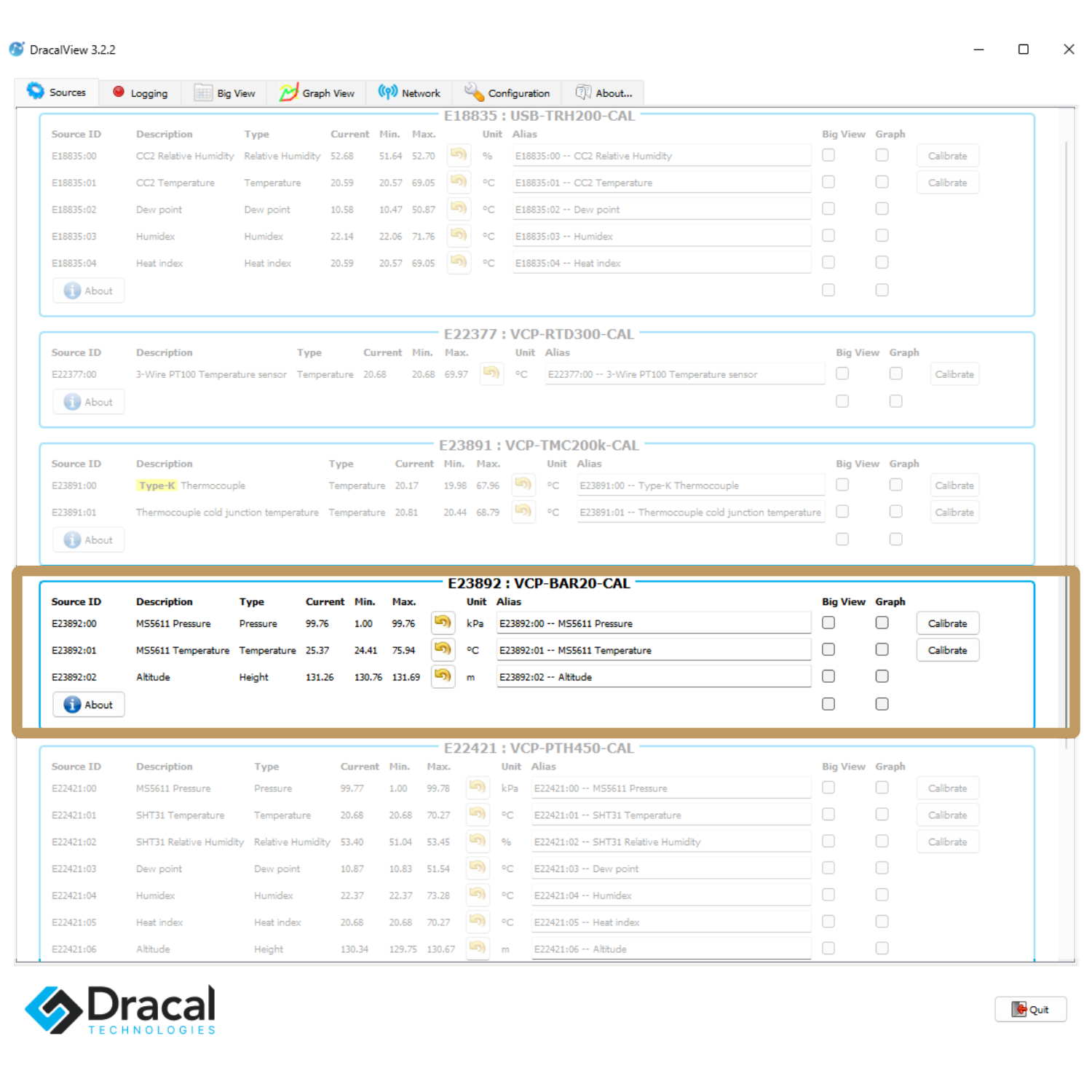This screenshot has width=1092, height=1092.
Task: Edit alias field for E23891:00 Type-K Thermocouple
Action: 701,486
